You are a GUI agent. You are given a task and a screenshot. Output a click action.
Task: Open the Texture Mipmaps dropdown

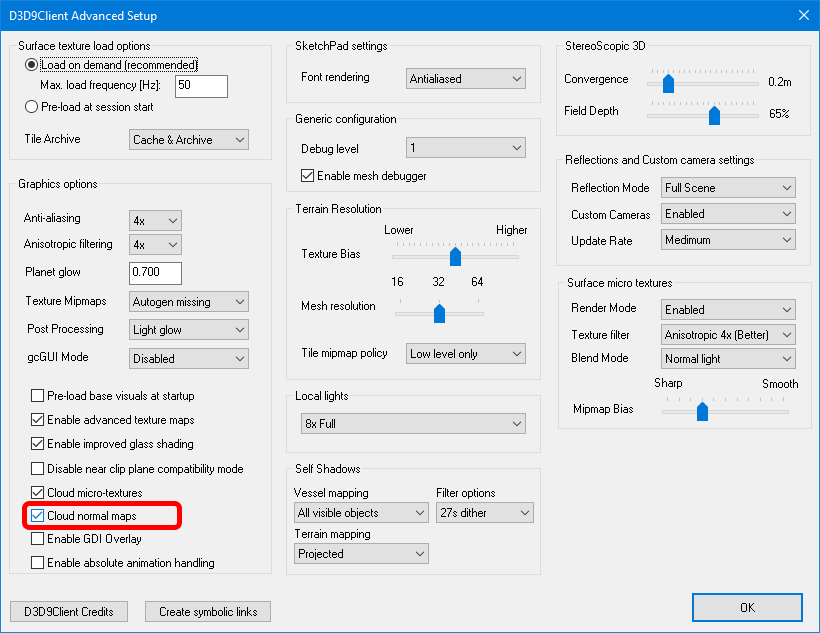click(189, 302)
